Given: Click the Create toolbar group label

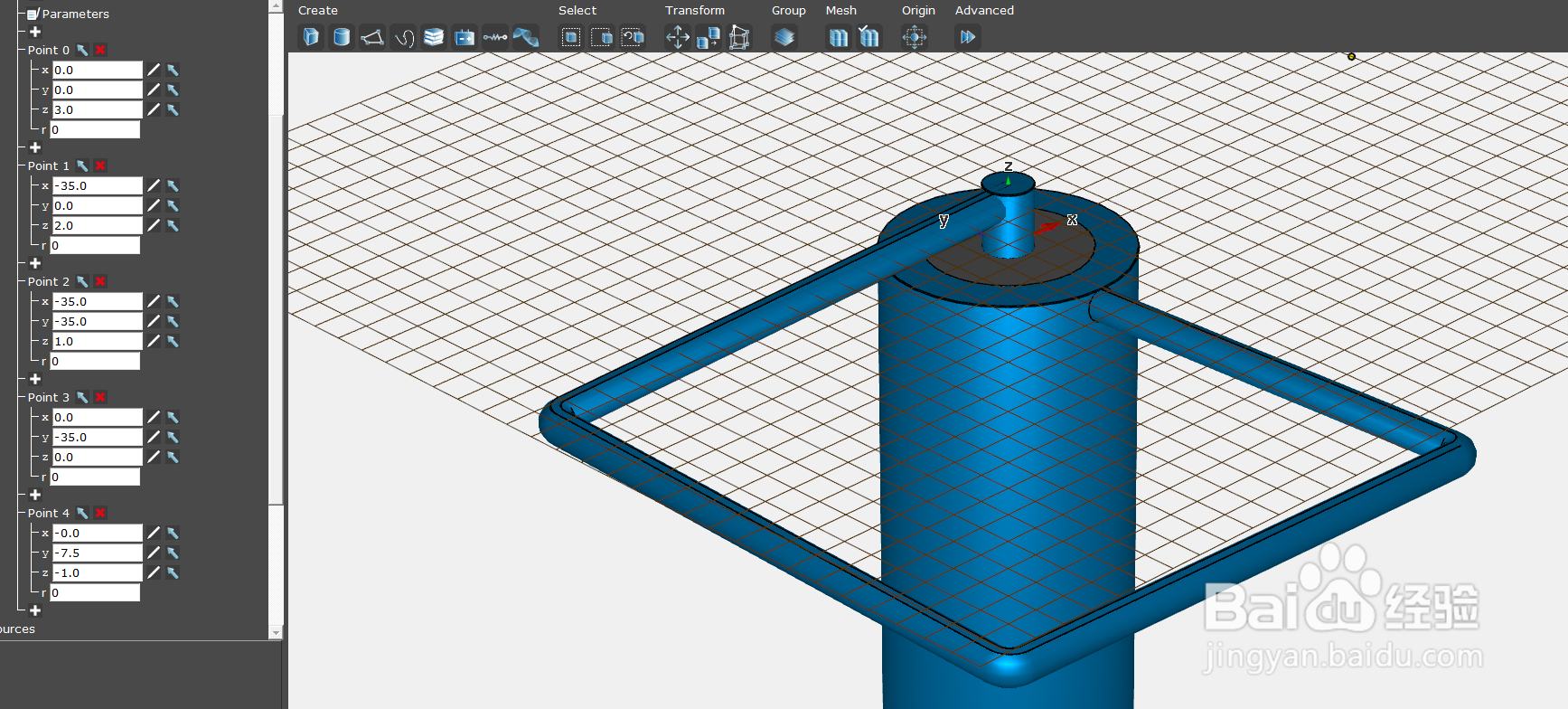Looking at the screenshot, I should (318, 11).
